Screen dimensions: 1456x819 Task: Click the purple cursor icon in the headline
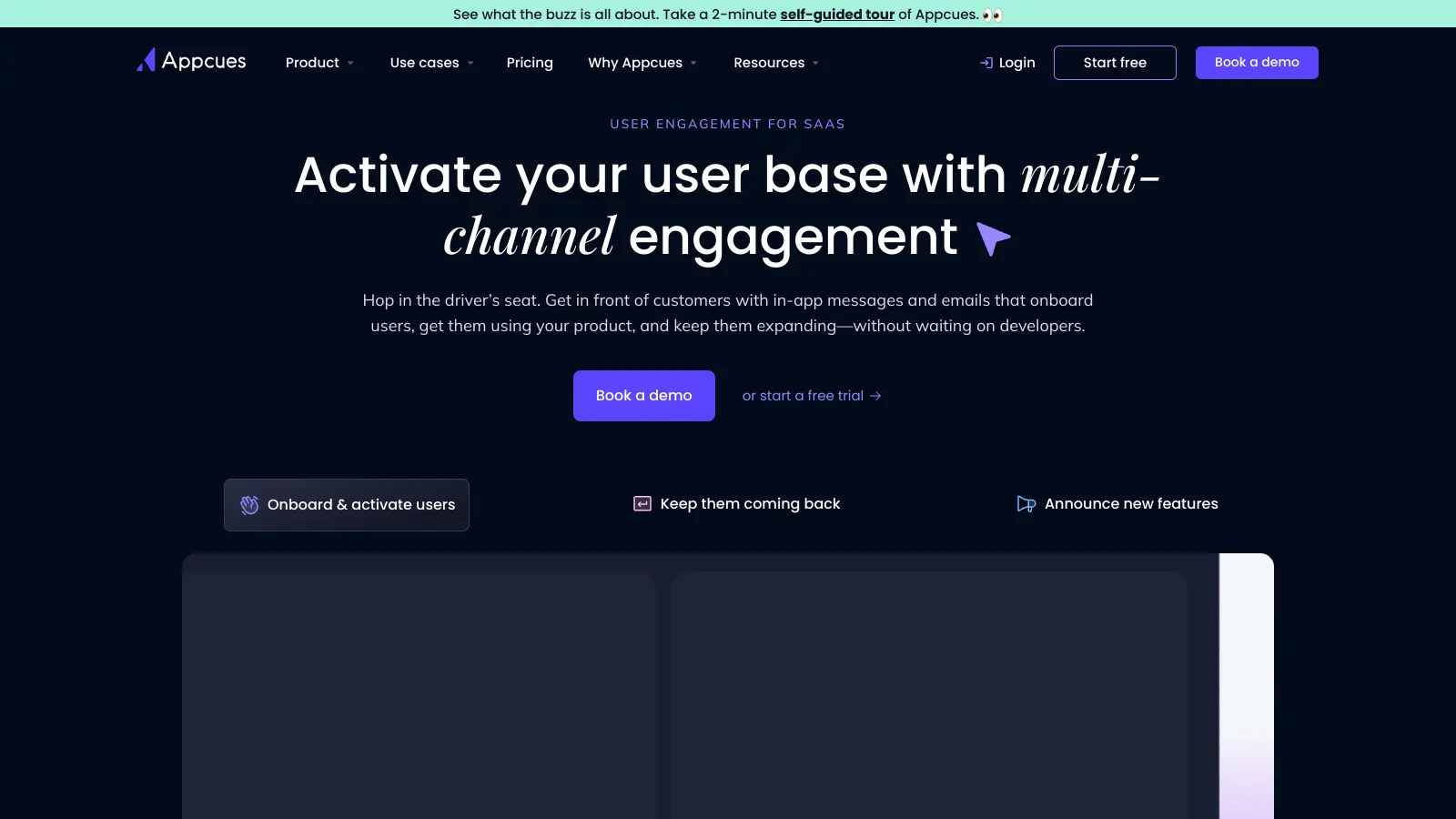[x=991, y=238]
